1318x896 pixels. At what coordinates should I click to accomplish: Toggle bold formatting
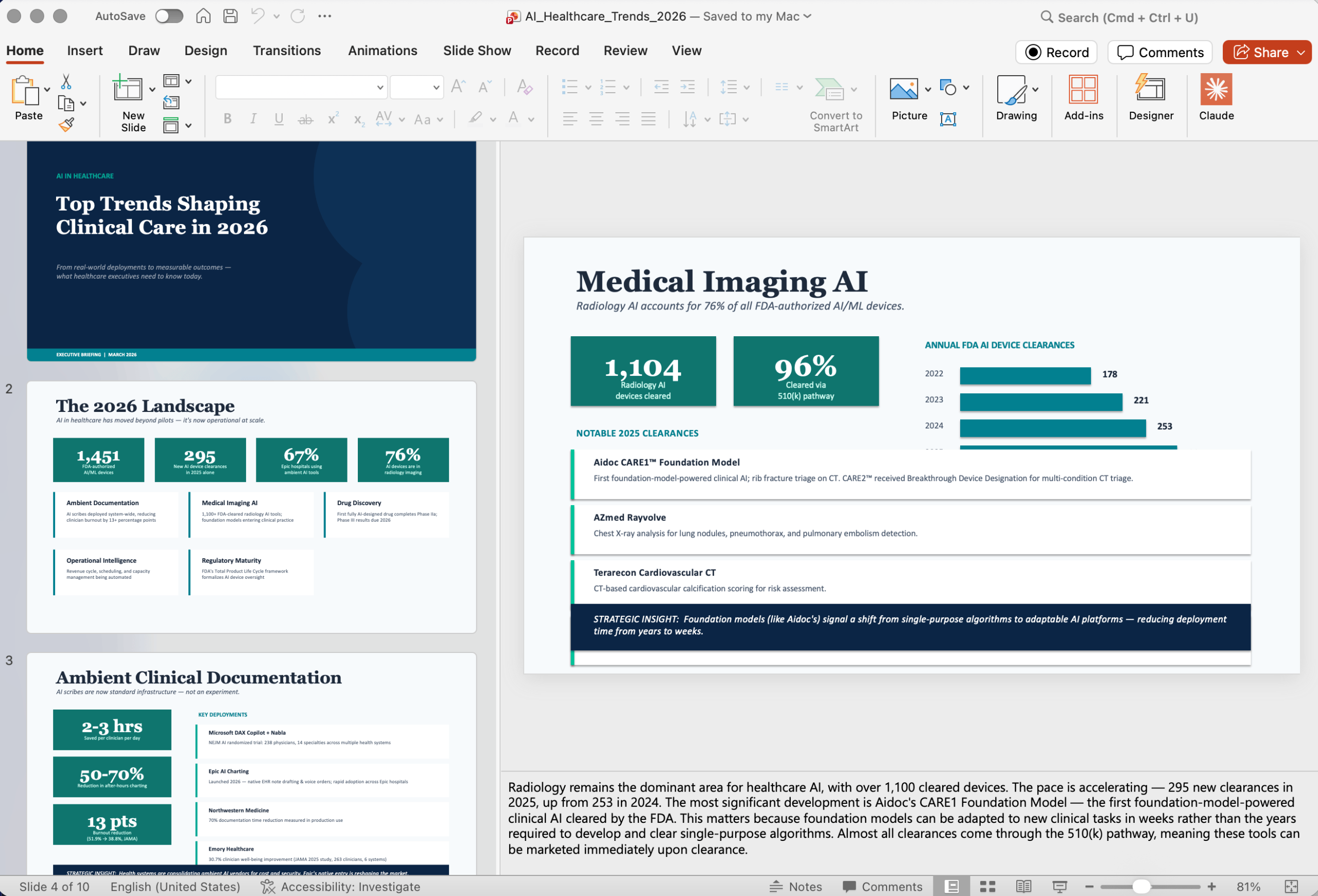point(228,118)
